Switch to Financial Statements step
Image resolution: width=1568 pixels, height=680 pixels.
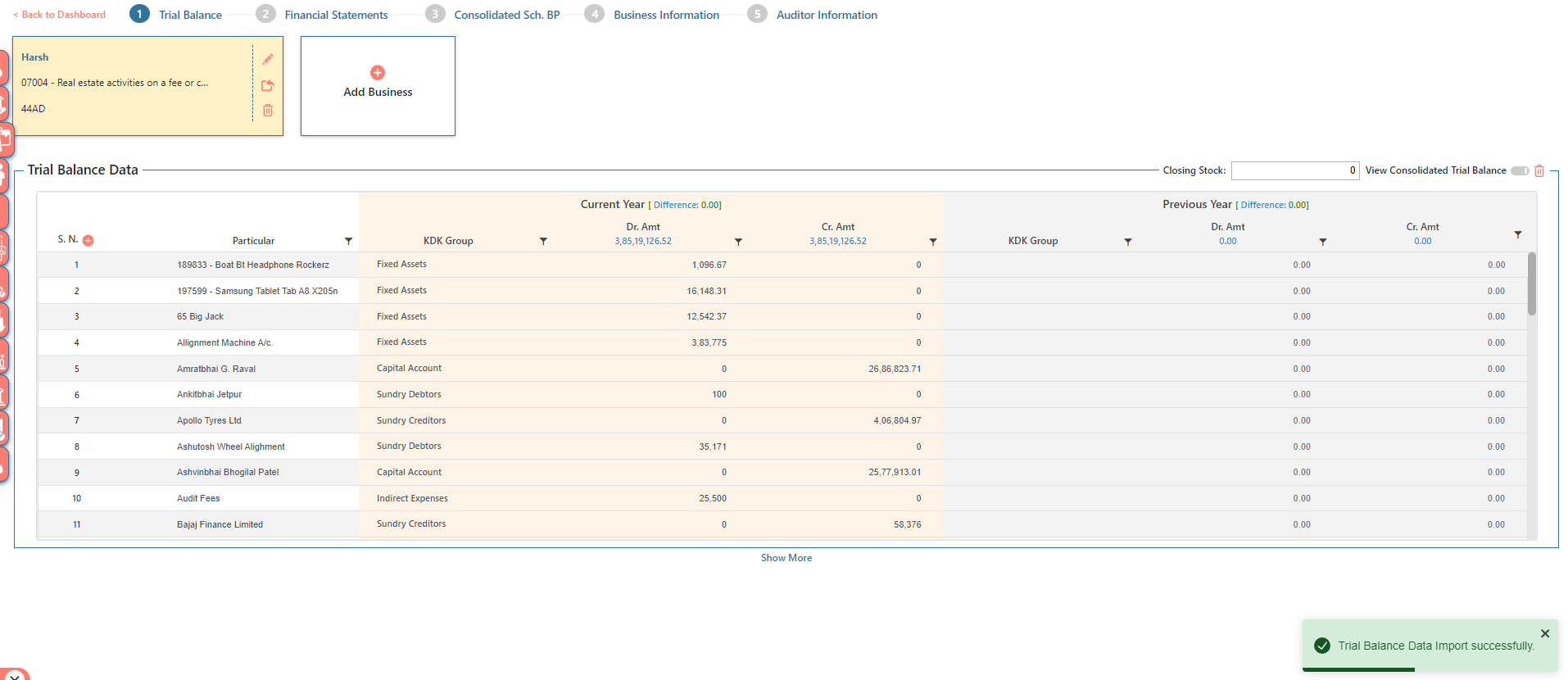pos(322,15)
